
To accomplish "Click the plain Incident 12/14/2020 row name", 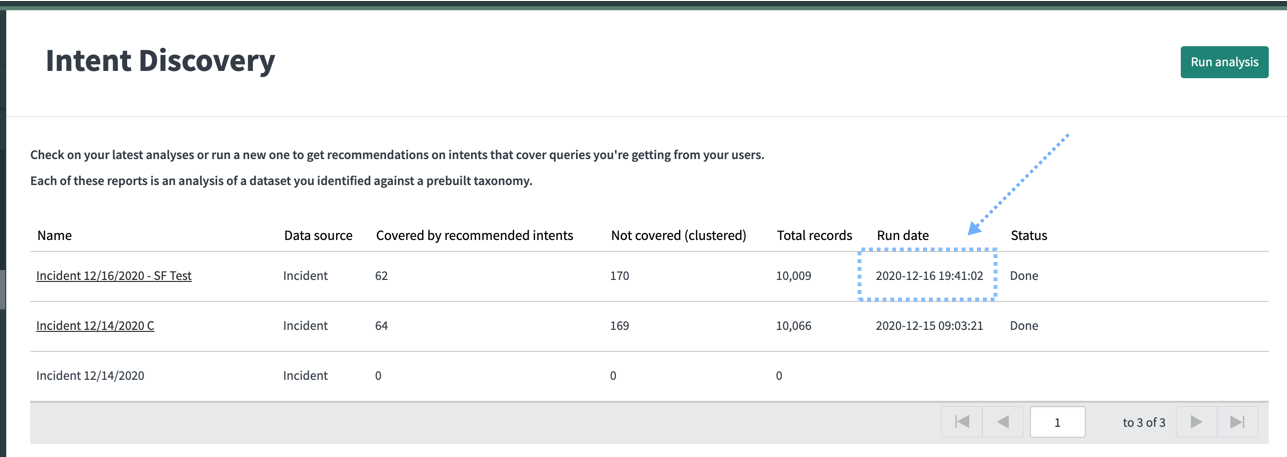I will pos(90,376).
